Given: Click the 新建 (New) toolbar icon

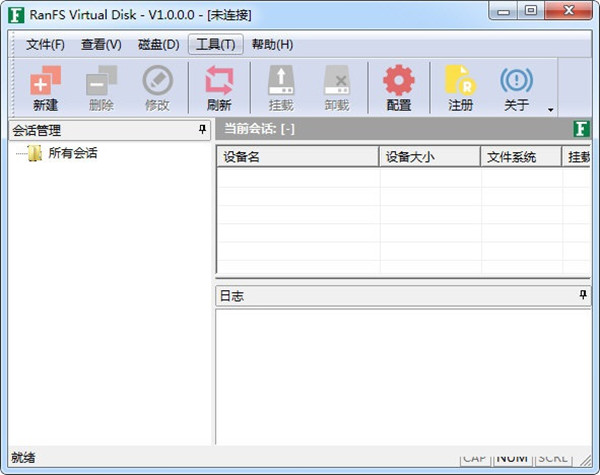Looking at the screenshot, I should (46, 88).
